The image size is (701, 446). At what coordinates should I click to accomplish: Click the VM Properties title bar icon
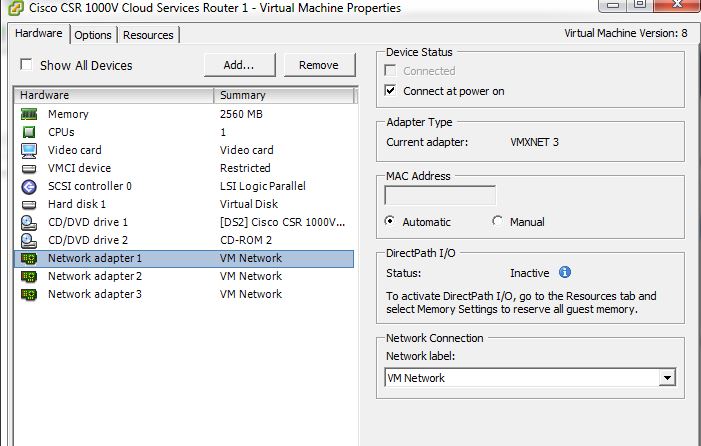coord(16,8)
